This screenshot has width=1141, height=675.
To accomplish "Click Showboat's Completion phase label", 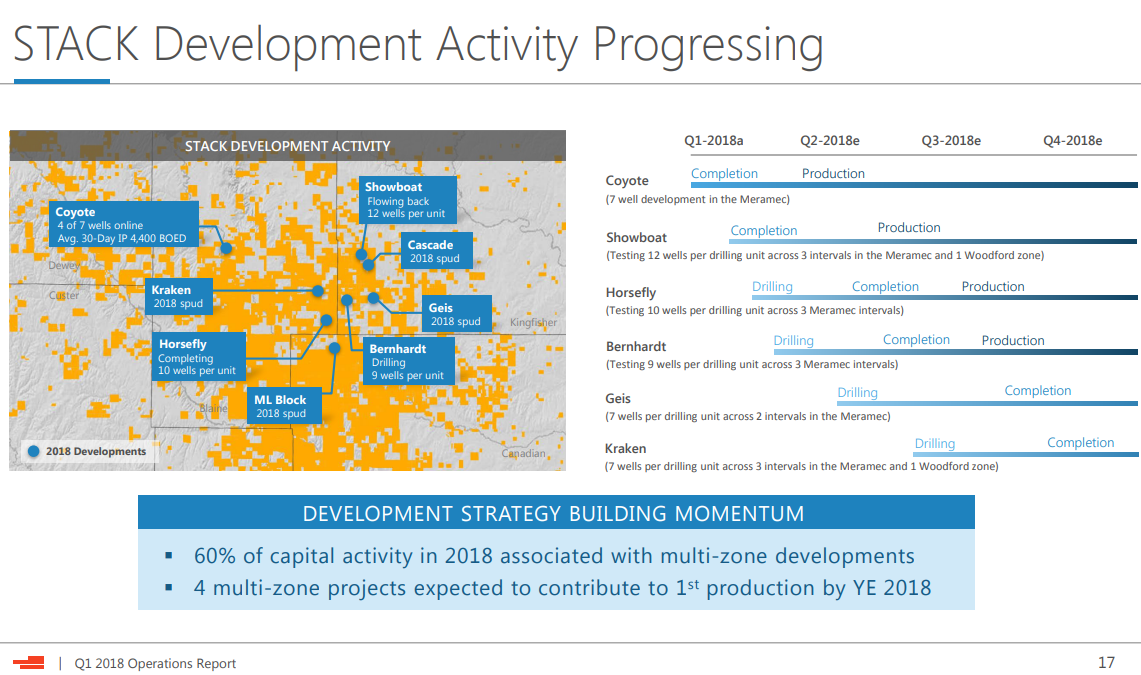I will tap(763, 230).
